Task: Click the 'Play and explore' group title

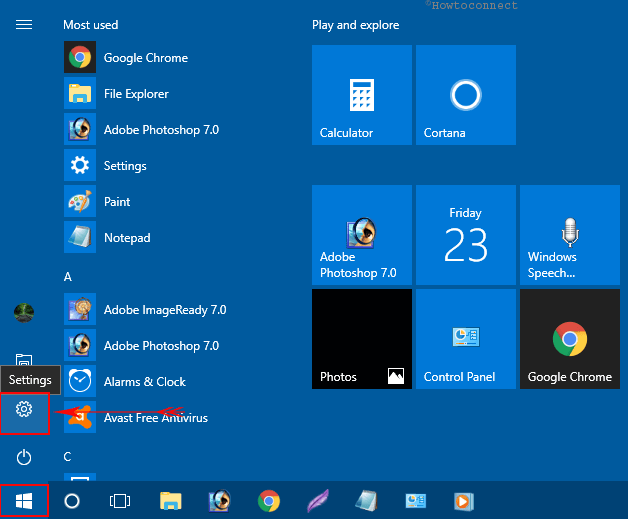Action: click(x=356, y=25)
